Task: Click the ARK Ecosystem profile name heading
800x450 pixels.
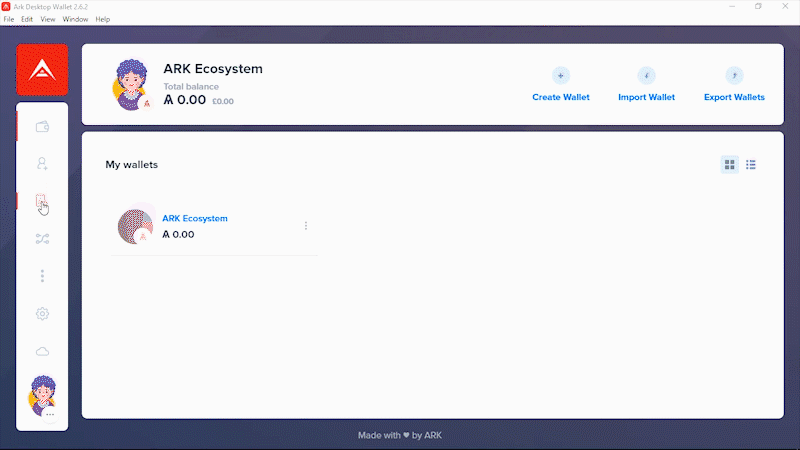Action: coord(213,69)
